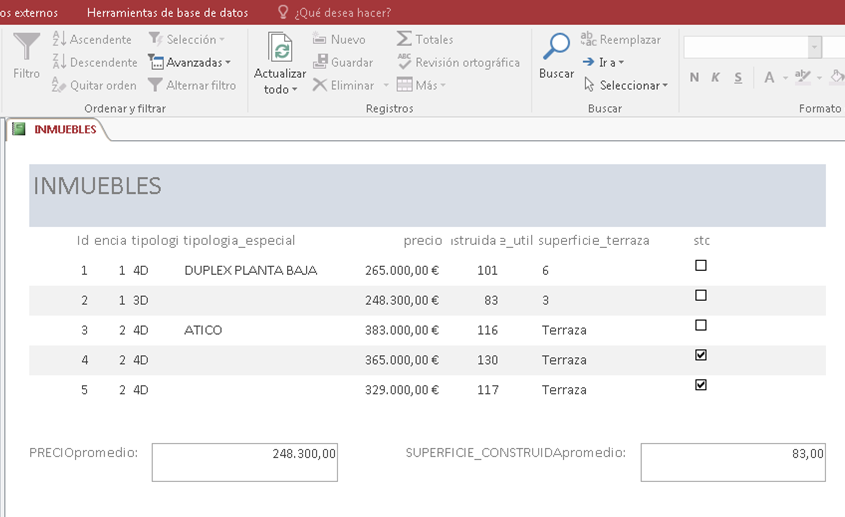Click the 130 surface value cell

coord(487,360)
